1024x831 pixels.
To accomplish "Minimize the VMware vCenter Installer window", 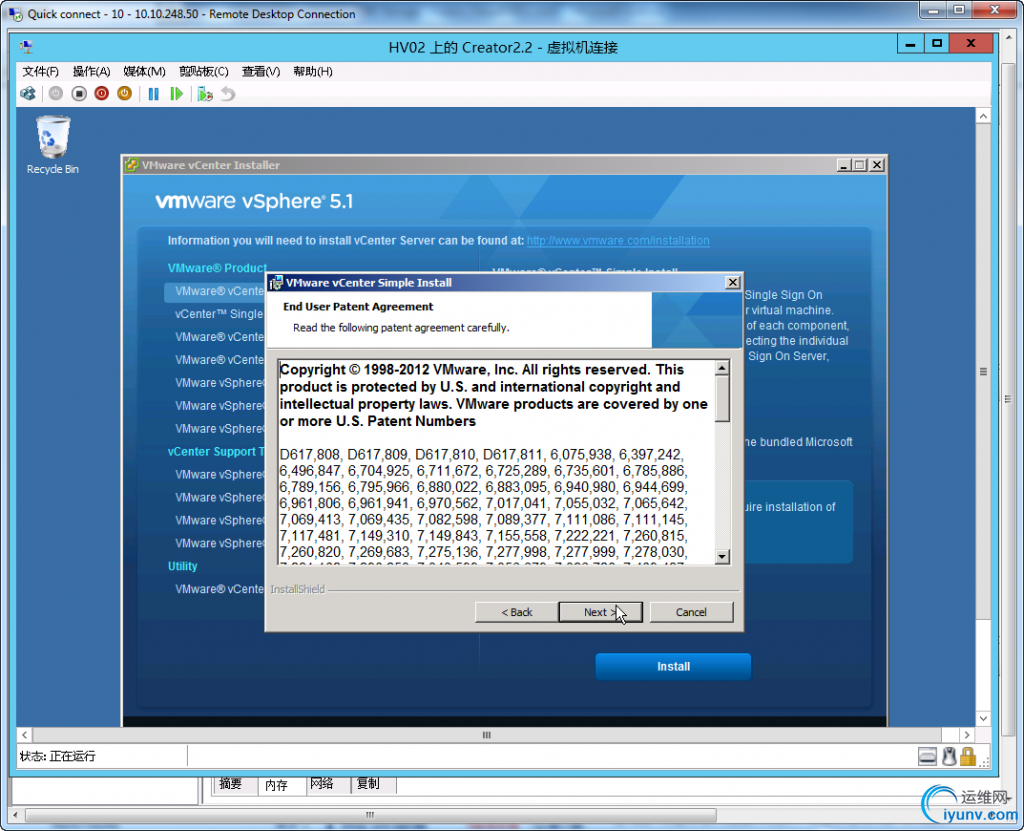I will pyautogui.click(x=843, y=165).
